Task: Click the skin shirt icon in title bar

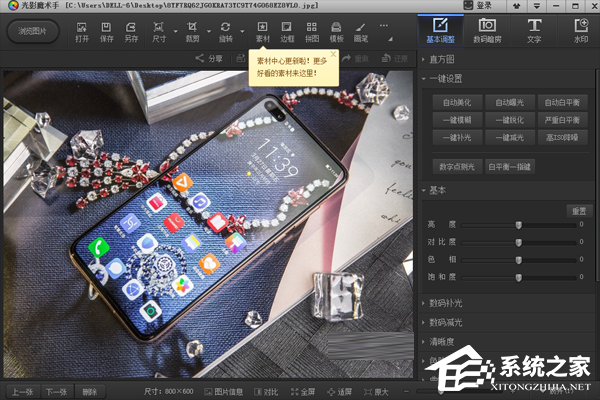Action: 517,6
